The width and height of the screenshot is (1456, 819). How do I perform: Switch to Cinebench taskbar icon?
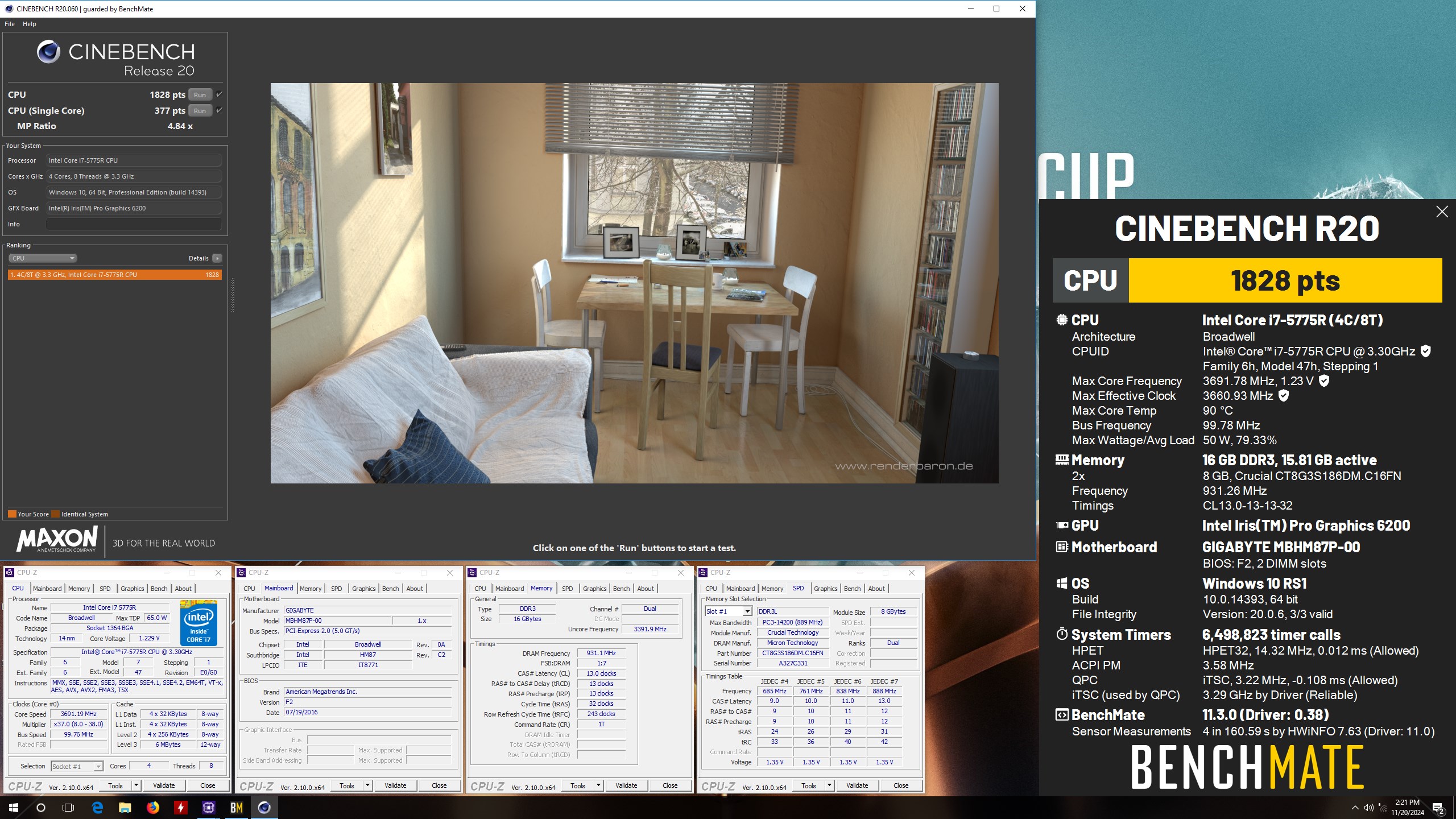[x=264, y=808]
